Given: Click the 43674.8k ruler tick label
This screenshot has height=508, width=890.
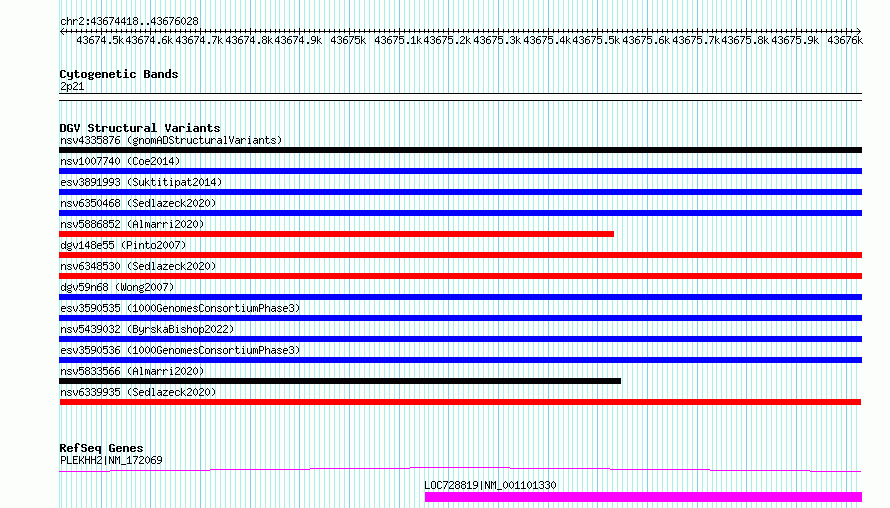Looking at the screenshot, I should coord(249,40).
